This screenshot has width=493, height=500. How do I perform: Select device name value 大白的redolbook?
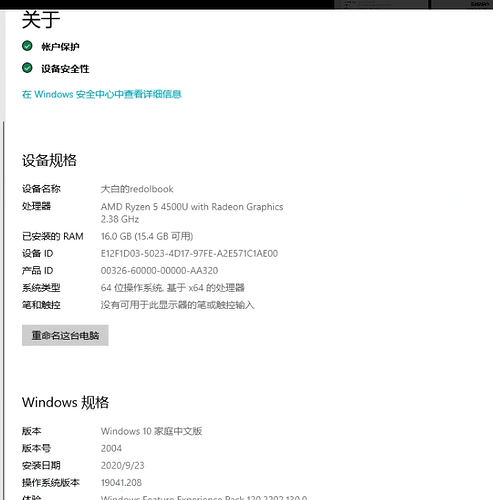[137, 189]
